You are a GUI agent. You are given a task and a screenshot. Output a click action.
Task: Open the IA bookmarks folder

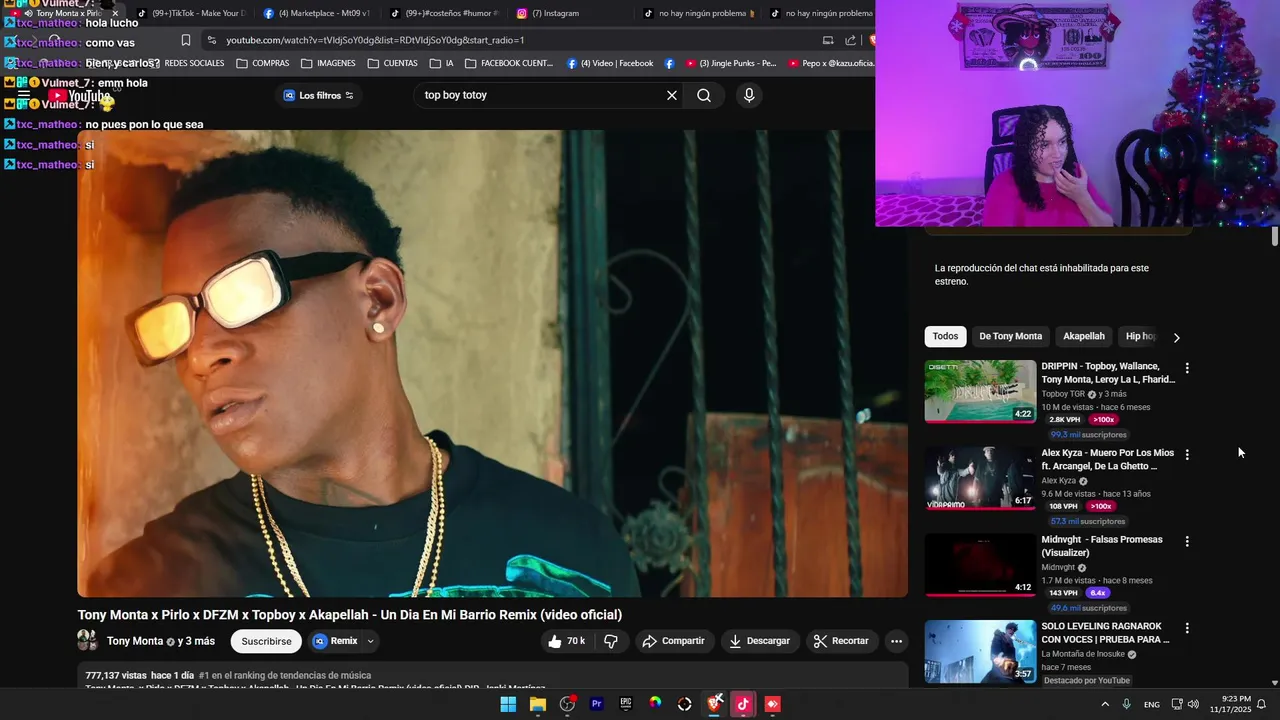(x=441, y=63)
